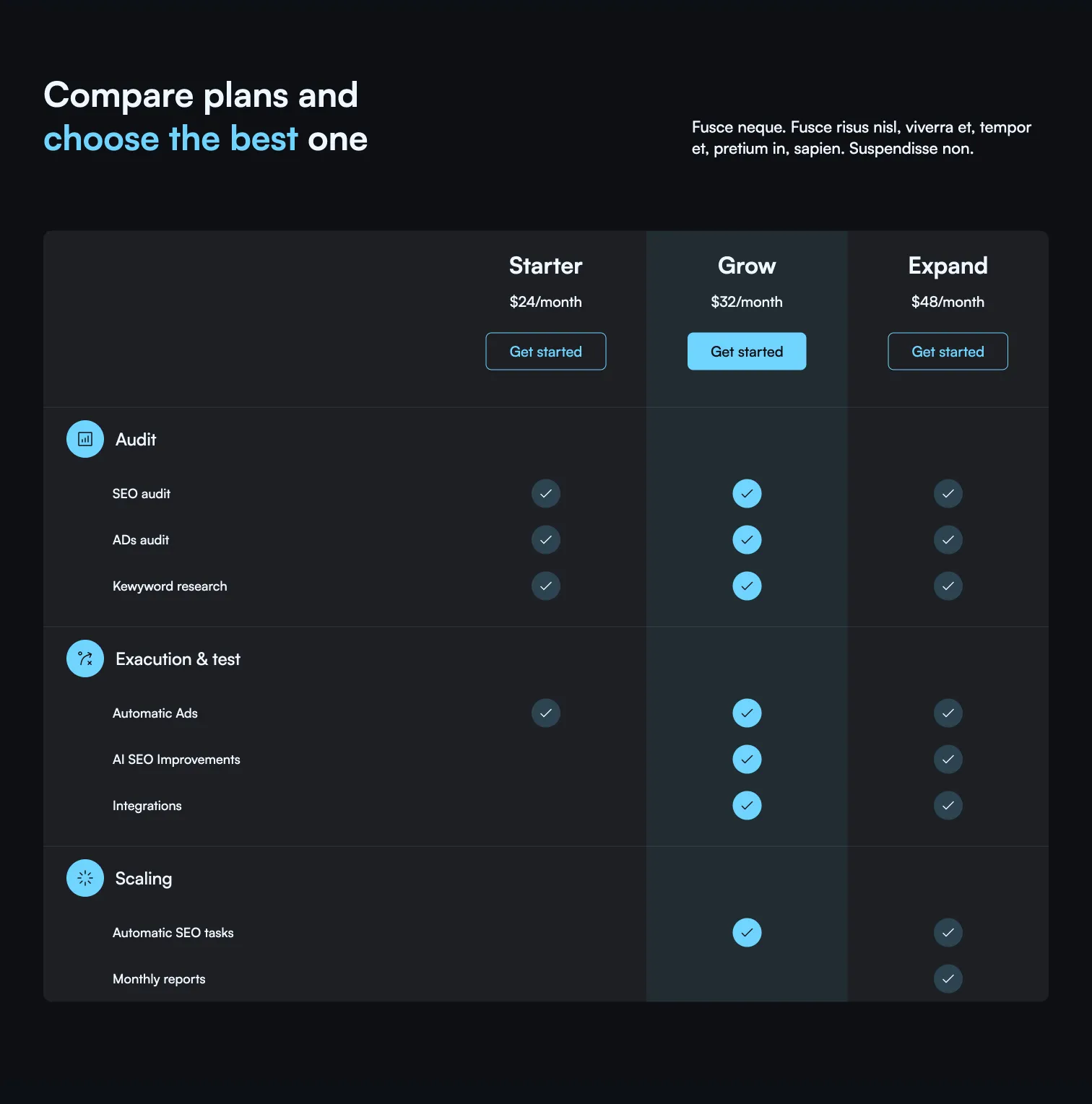The image size is (1092, 1104).
Task: Click Starter checkmark for Automatic Ads
Action: [546, 713]
